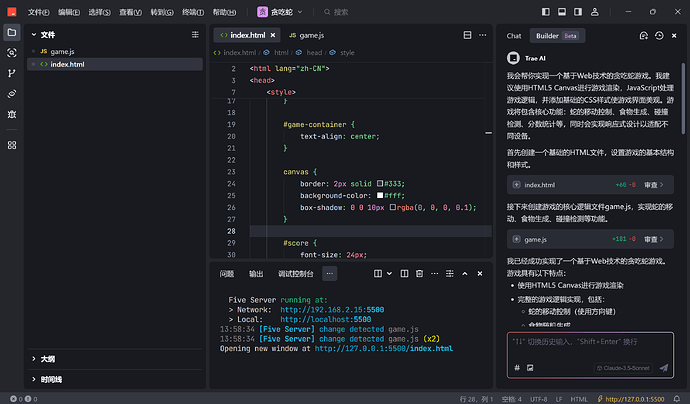690x404 pixels.
Task: Open the localhost:5500 link in terminal
Action: pyautogui.click(x=326, y=320)
